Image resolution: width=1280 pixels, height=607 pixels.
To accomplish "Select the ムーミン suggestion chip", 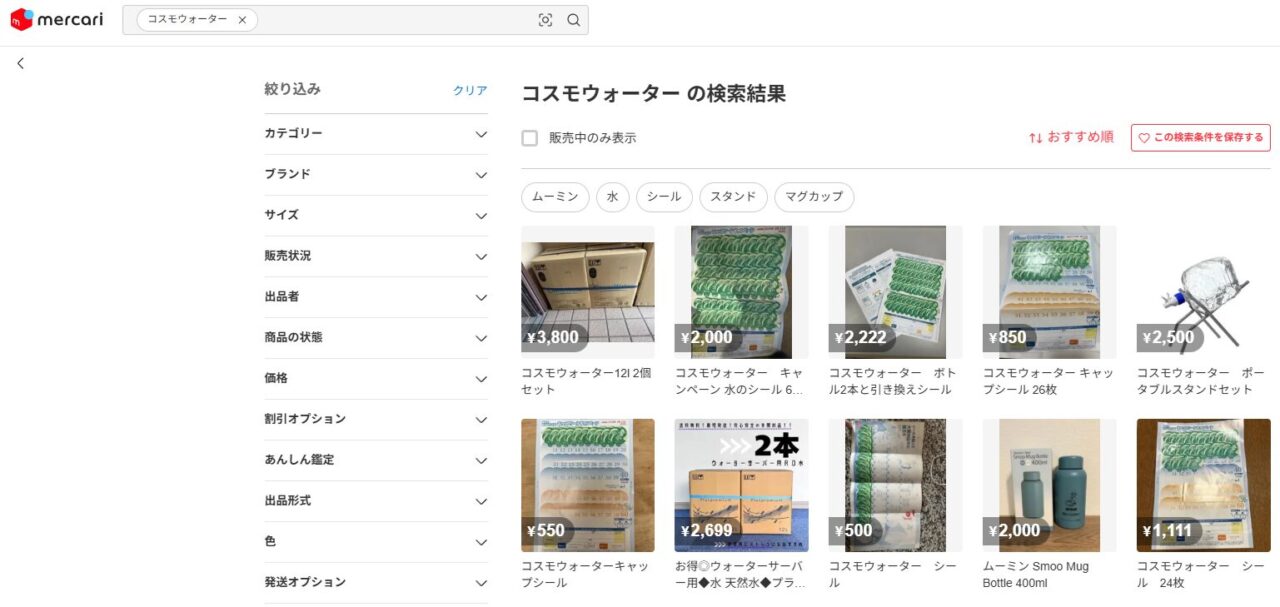I will coord(555,197).
